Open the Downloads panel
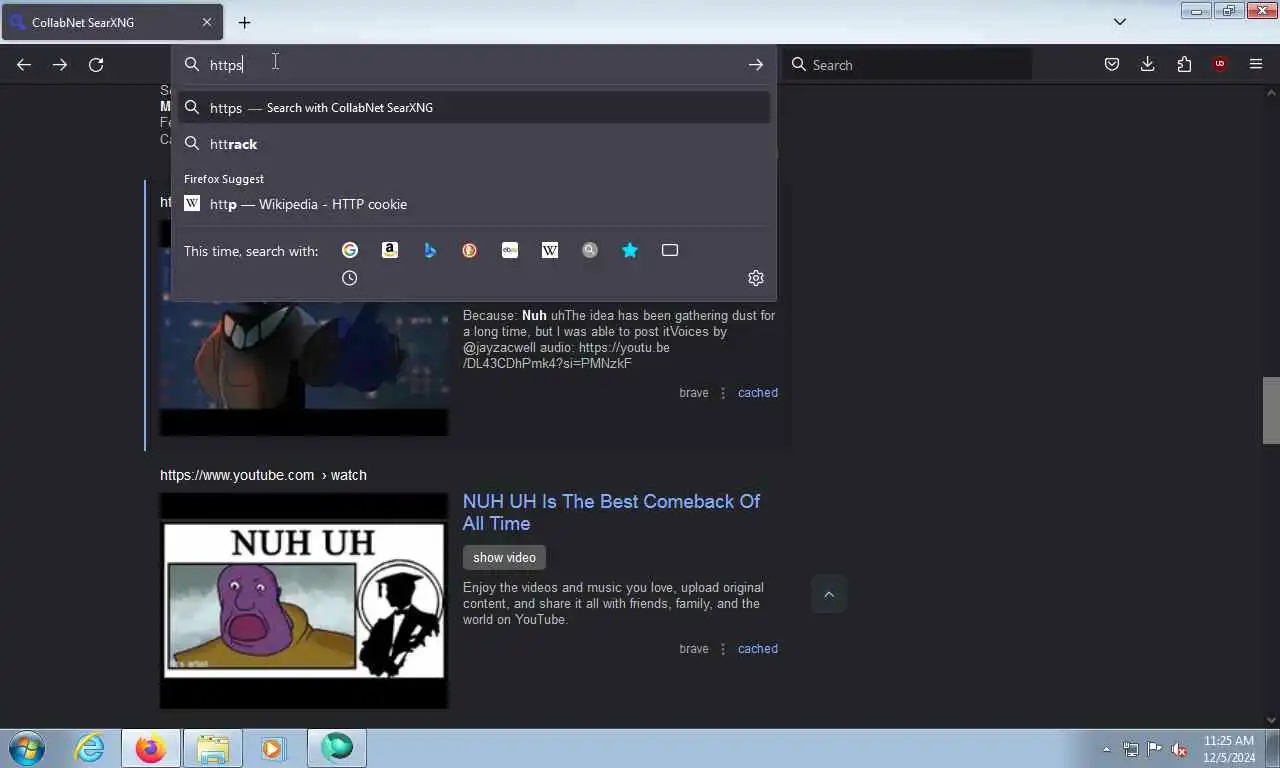Image resolution: width=1280 pixels, height=768 pixels. (1148, 65)
